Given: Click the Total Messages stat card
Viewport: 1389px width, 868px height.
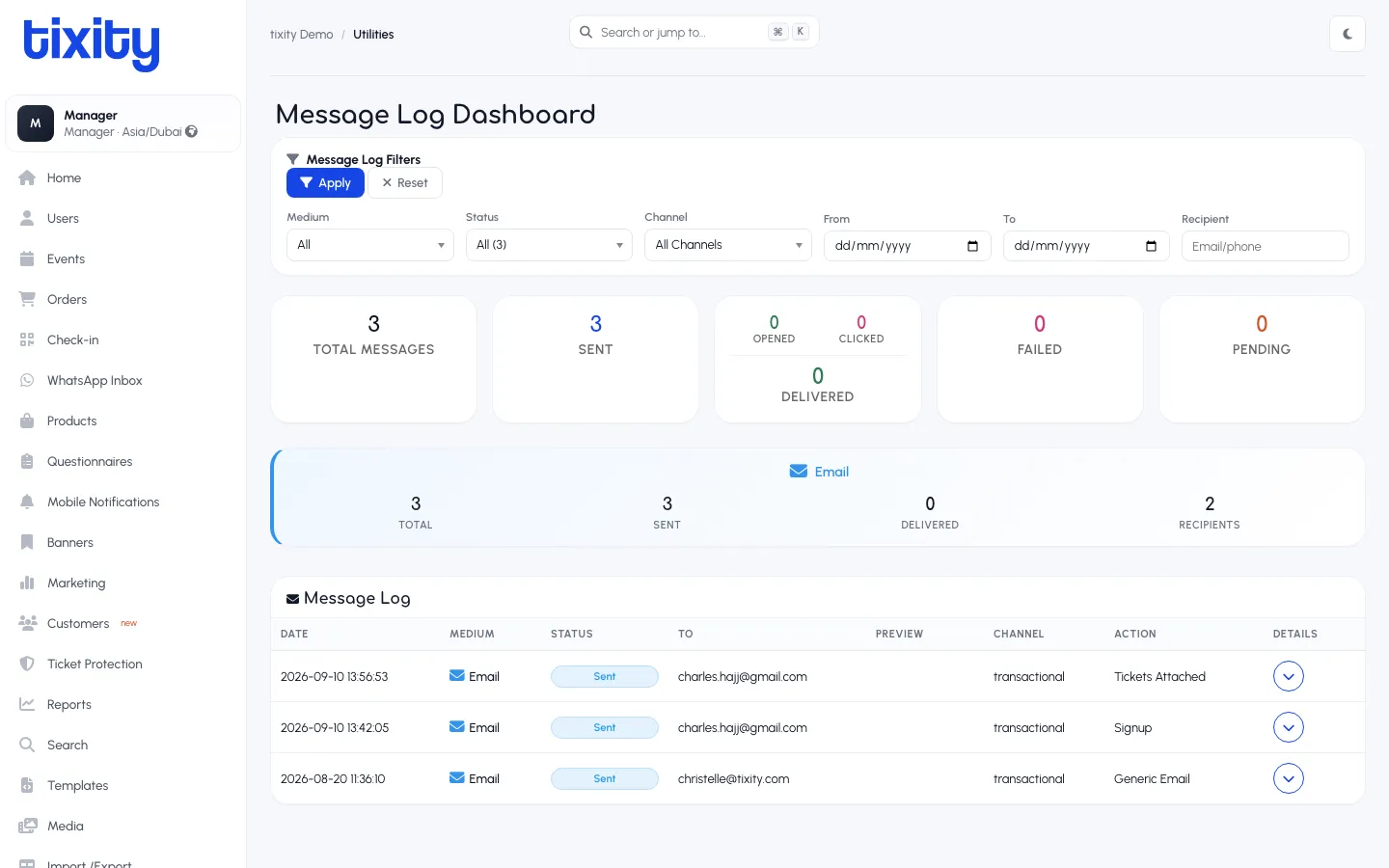Looking at the screenshot, I should point(374,359).
